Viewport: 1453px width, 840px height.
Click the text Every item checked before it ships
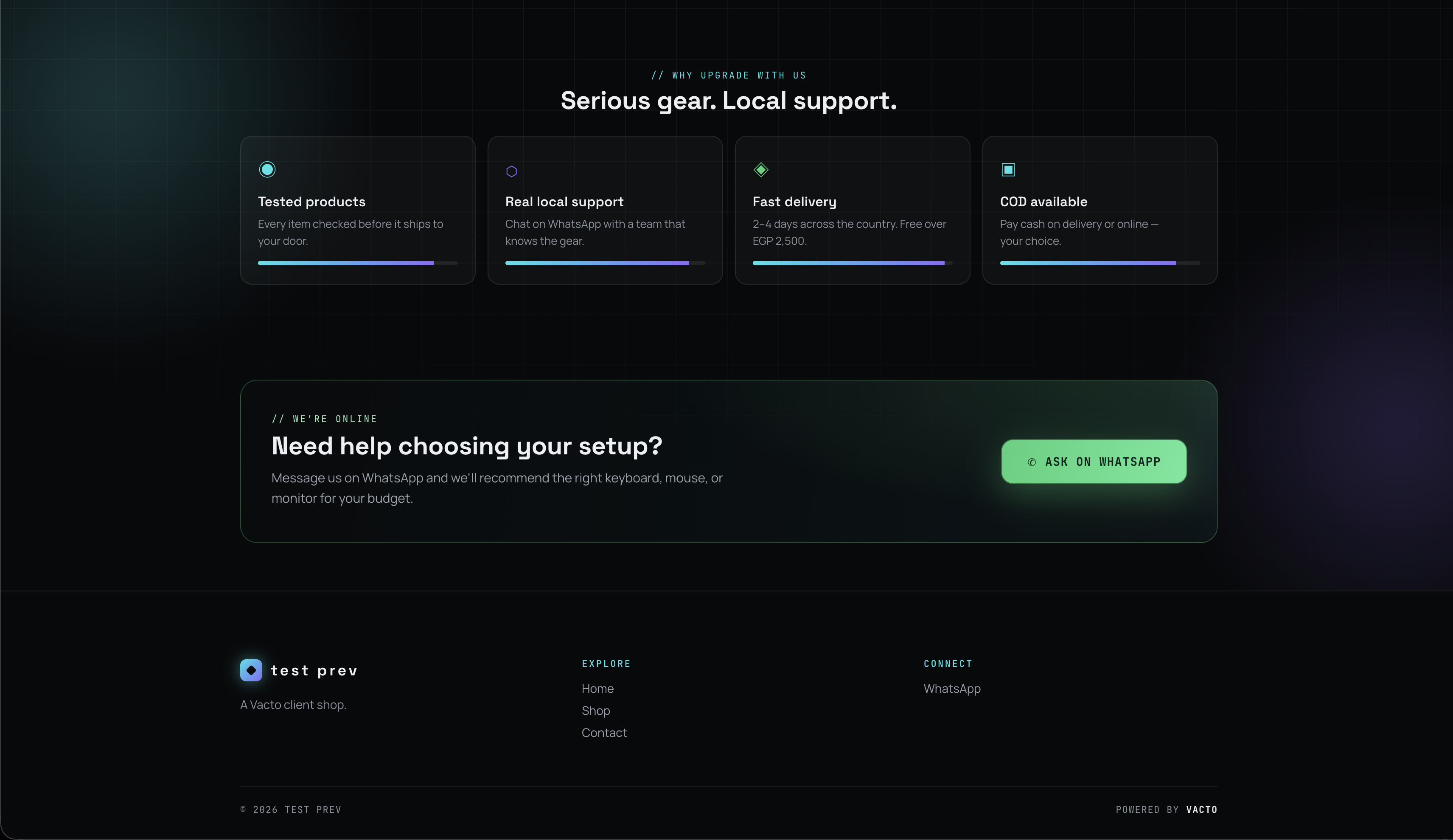(351, 232)
